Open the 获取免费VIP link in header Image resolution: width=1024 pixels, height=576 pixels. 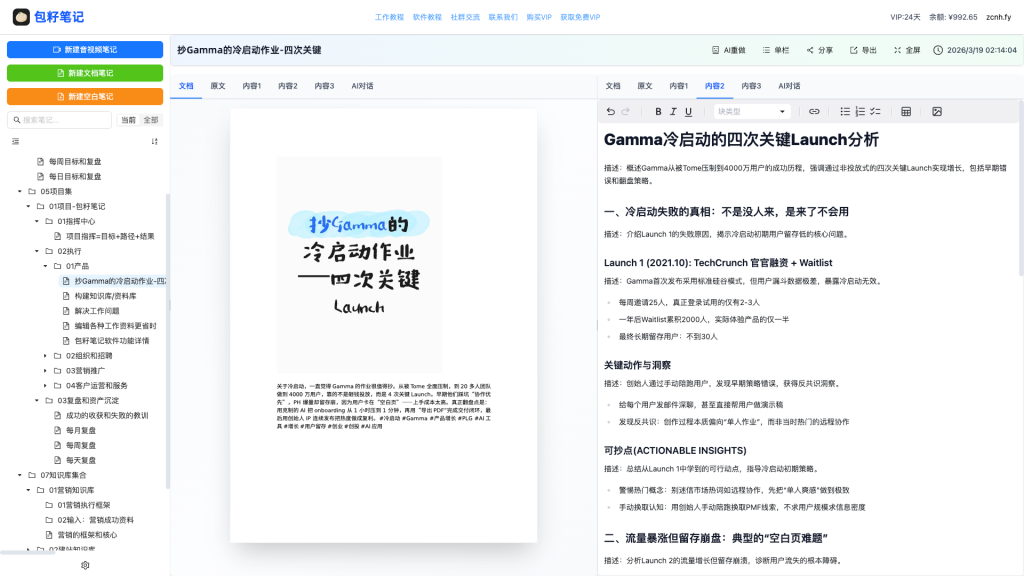[x=580, y=17]
